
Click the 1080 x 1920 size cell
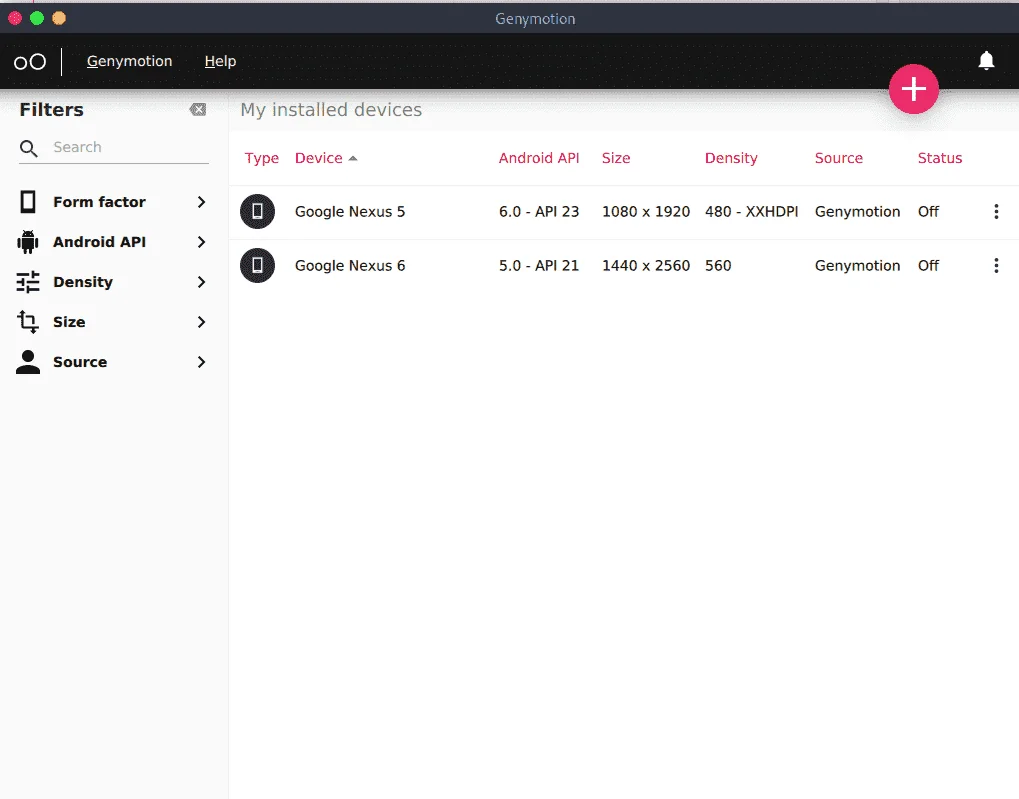click(x=646, y=212)
